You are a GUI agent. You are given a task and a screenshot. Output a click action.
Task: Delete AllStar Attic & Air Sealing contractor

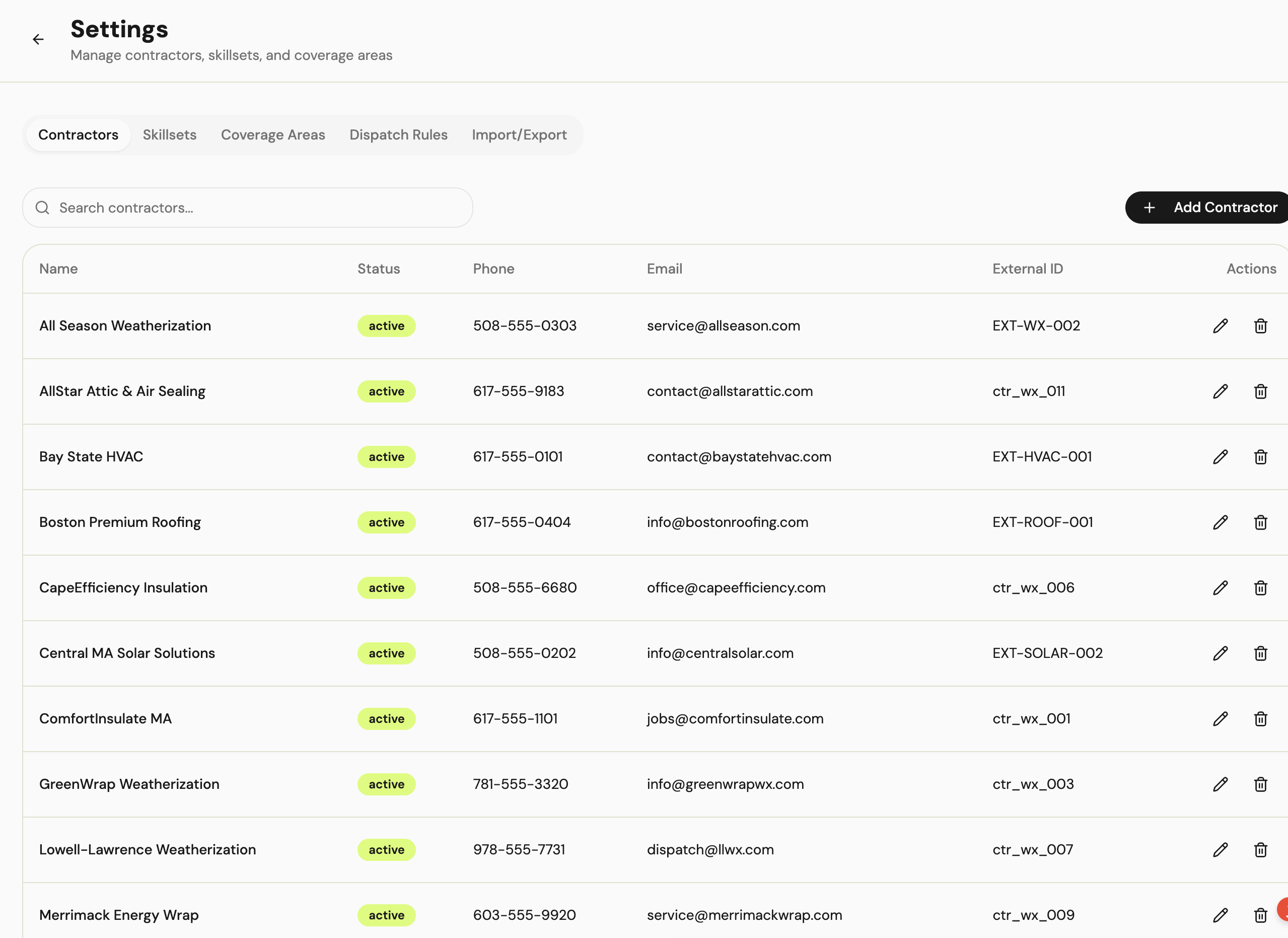click(1260, 391)
